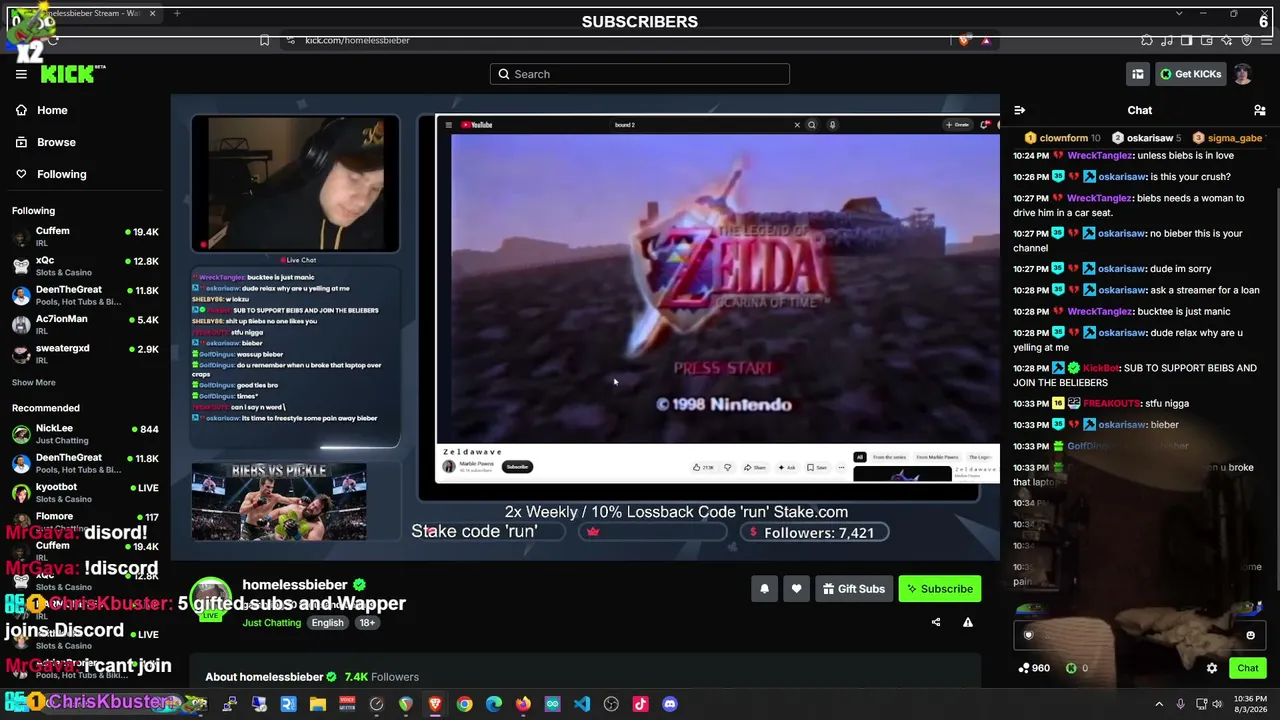
Task: Open Microsoft Edge from the taskbar
Action: (x=494, y=704)
